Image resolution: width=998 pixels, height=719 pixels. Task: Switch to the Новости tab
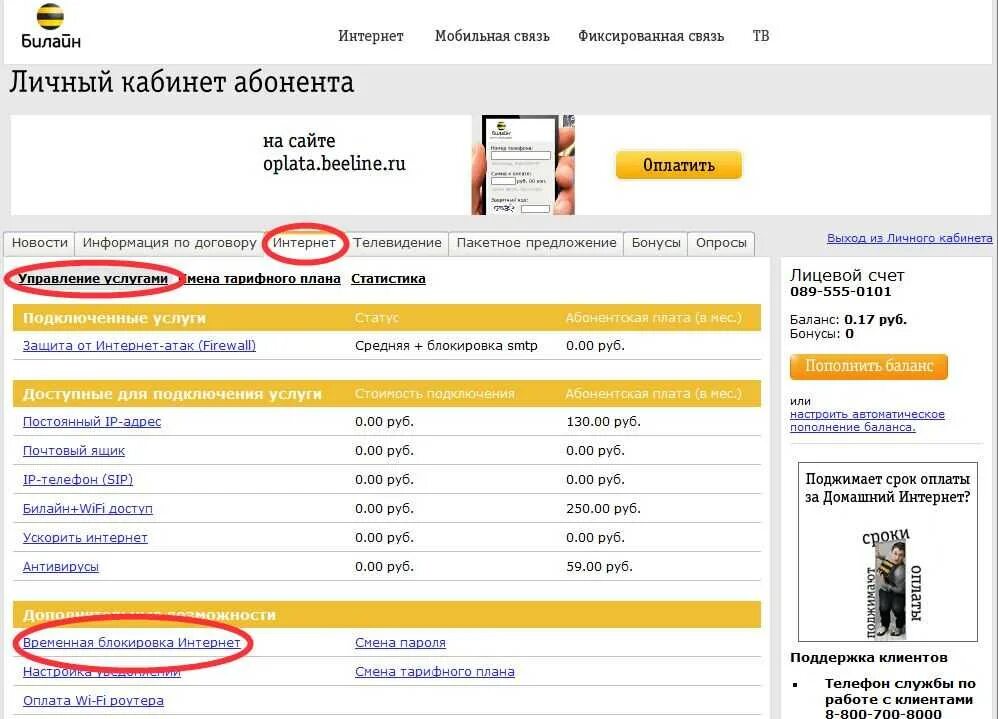pyautogui.click(x=39, y=243)
